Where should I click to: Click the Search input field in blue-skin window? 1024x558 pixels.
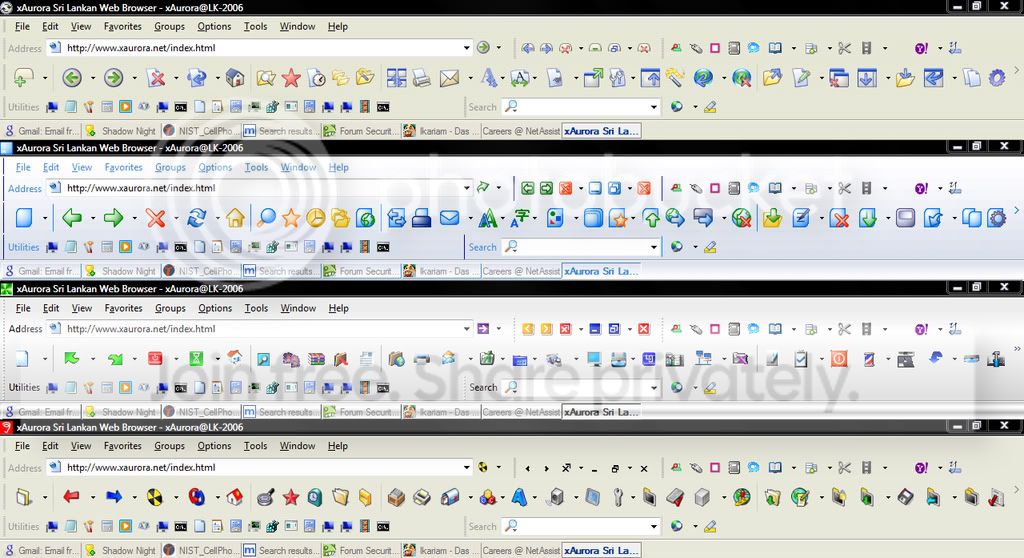coord(580,247)
